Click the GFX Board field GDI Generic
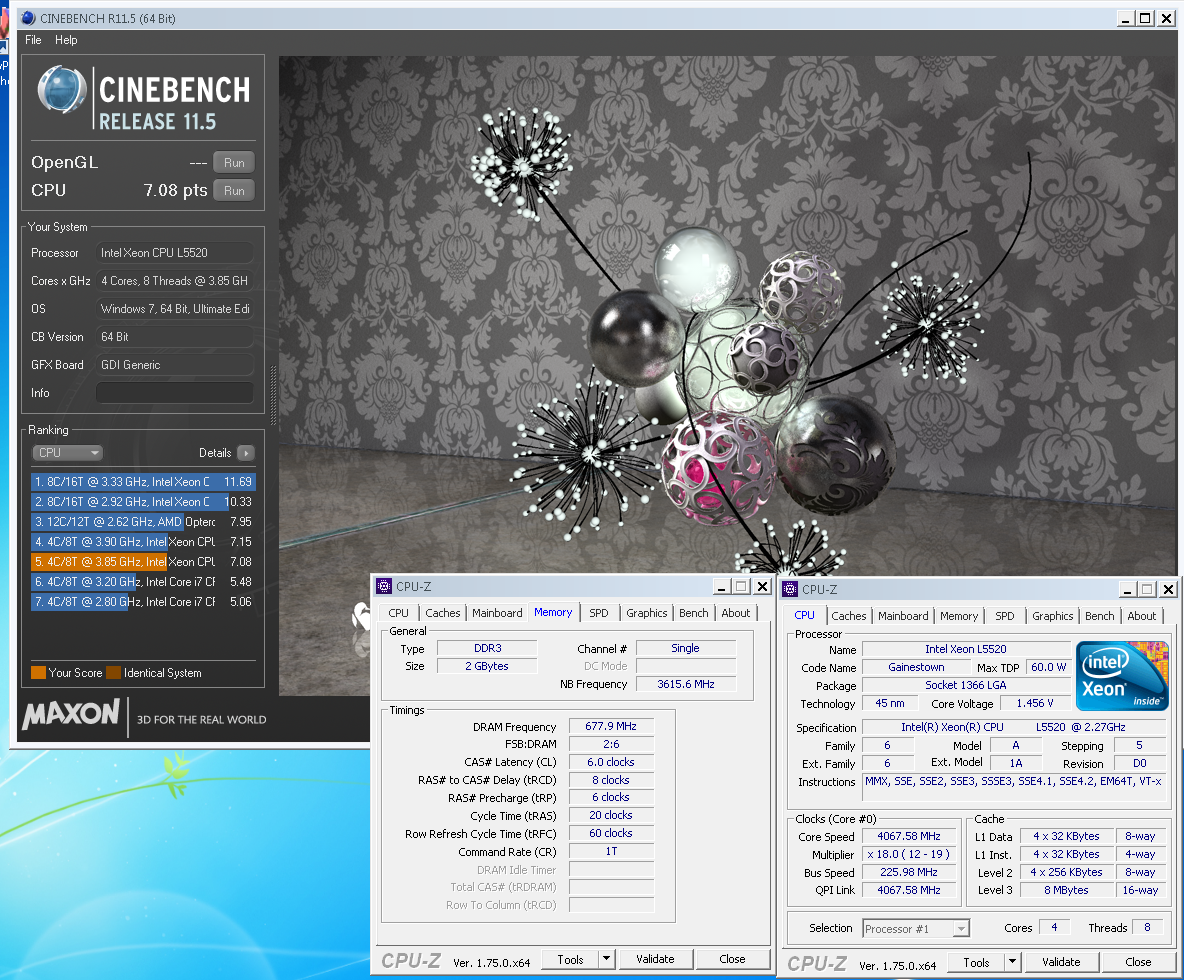 (174, 365)
